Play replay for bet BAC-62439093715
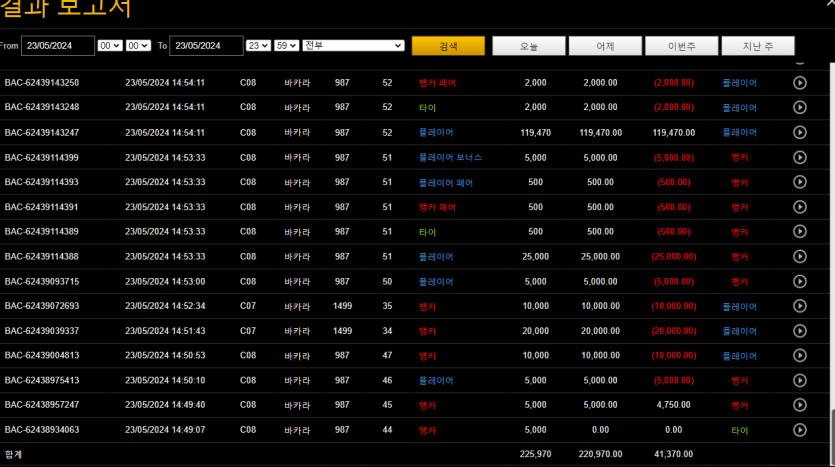This screenshot has width=835, height=467. (x=799, y=281)
